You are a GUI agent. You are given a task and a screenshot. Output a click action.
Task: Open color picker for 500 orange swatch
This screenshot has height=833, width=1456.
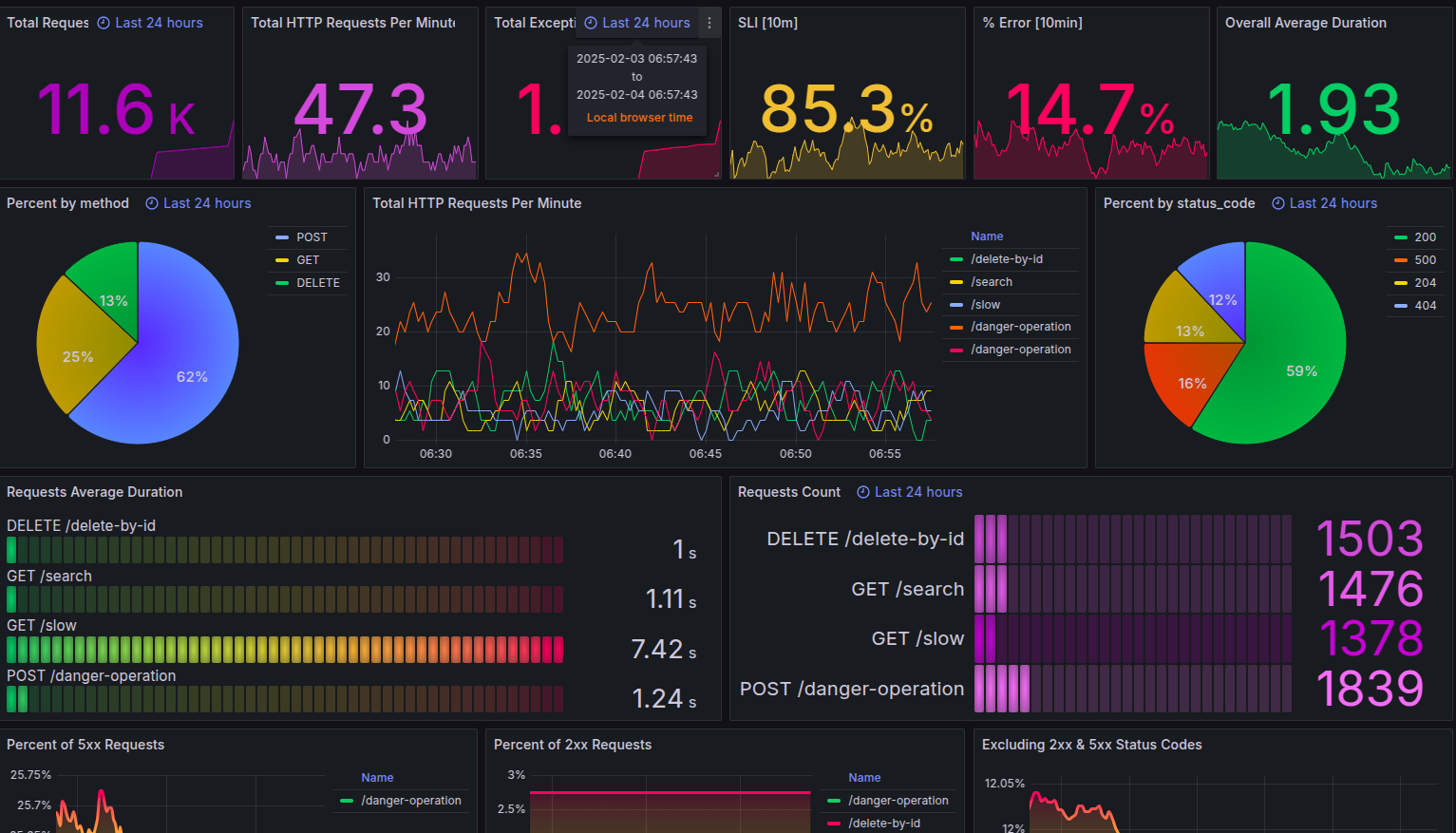1400,260
